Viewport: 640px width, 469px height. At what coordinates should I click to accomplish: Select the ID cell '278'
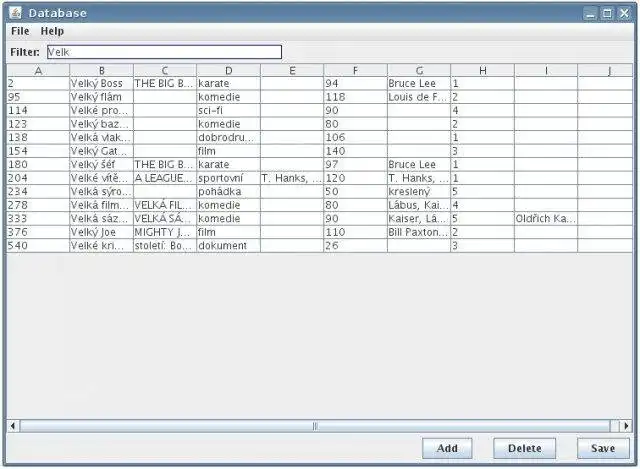click(x=38, y=205)
